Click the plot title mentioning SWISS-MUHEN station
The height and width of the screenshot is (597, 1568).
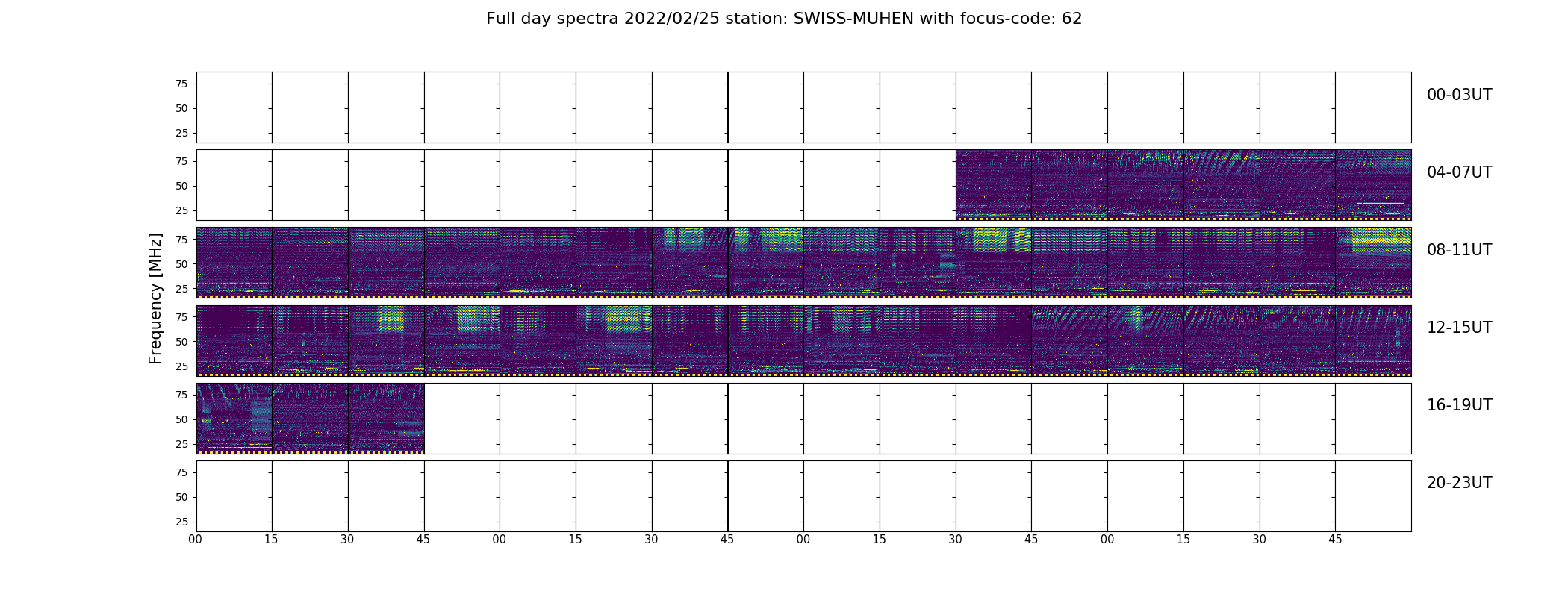(x=784, y=19)
